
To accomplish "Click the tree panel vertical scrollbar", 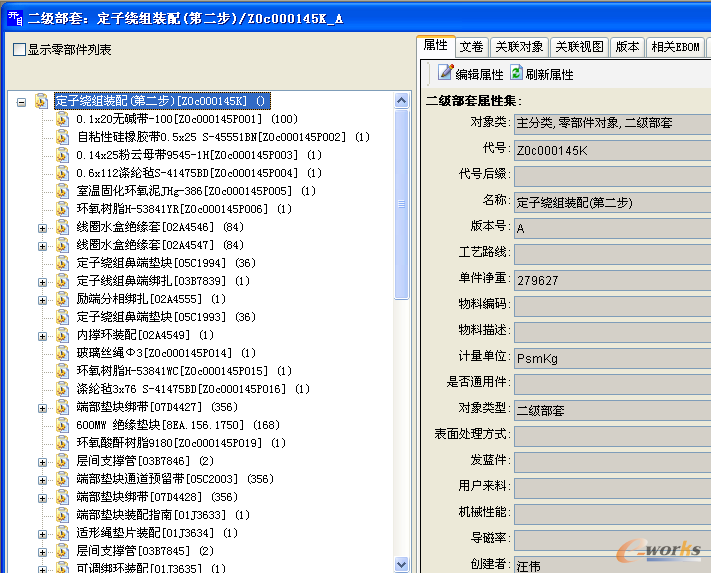I will point(402,300).
